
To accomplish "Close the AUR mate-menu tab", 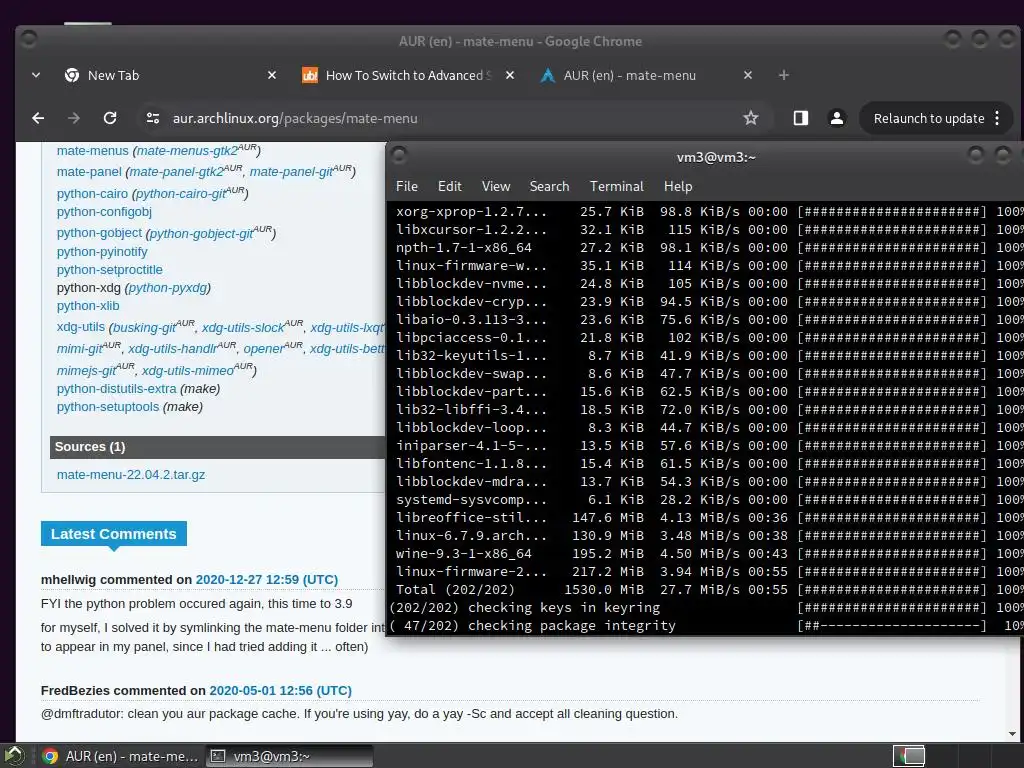I will coord(748,75).
